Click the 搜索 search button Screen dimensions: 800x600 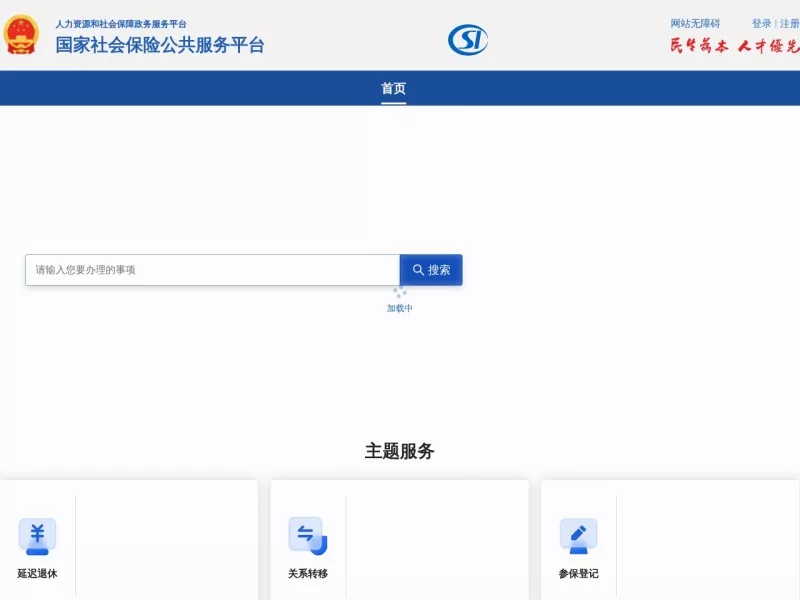pos(431,270)
